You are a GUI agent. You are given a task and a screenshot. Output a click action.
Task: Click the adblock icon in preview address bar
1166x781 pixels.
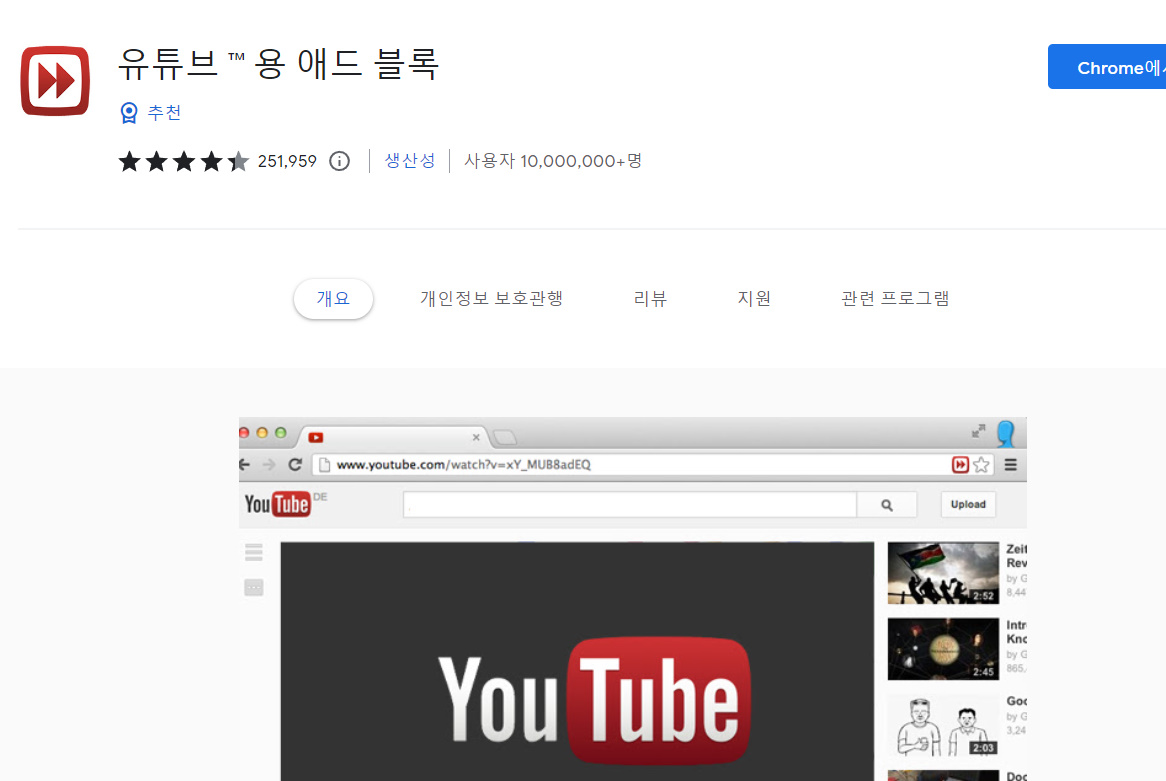960,465
